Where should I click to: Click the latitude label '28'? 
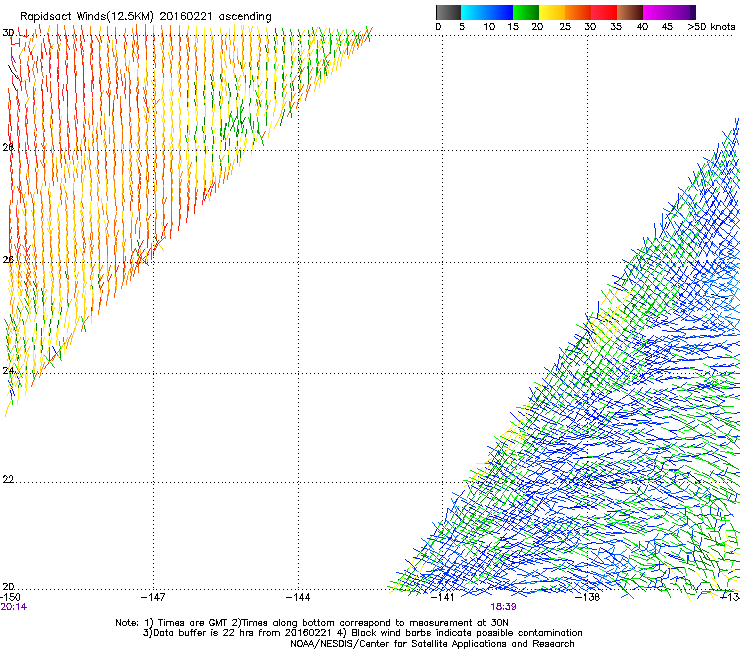tap(8, 147)
